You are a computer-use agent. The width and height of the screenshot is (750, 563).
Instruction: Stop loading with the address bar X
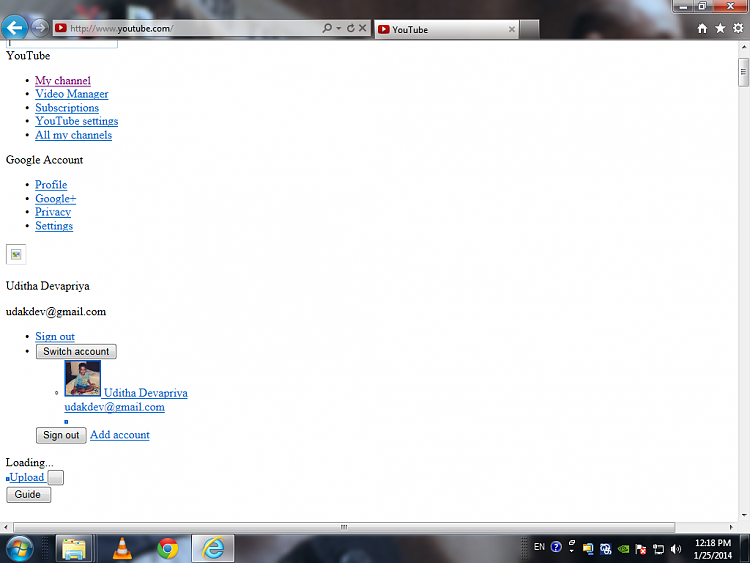coord(363,28)
